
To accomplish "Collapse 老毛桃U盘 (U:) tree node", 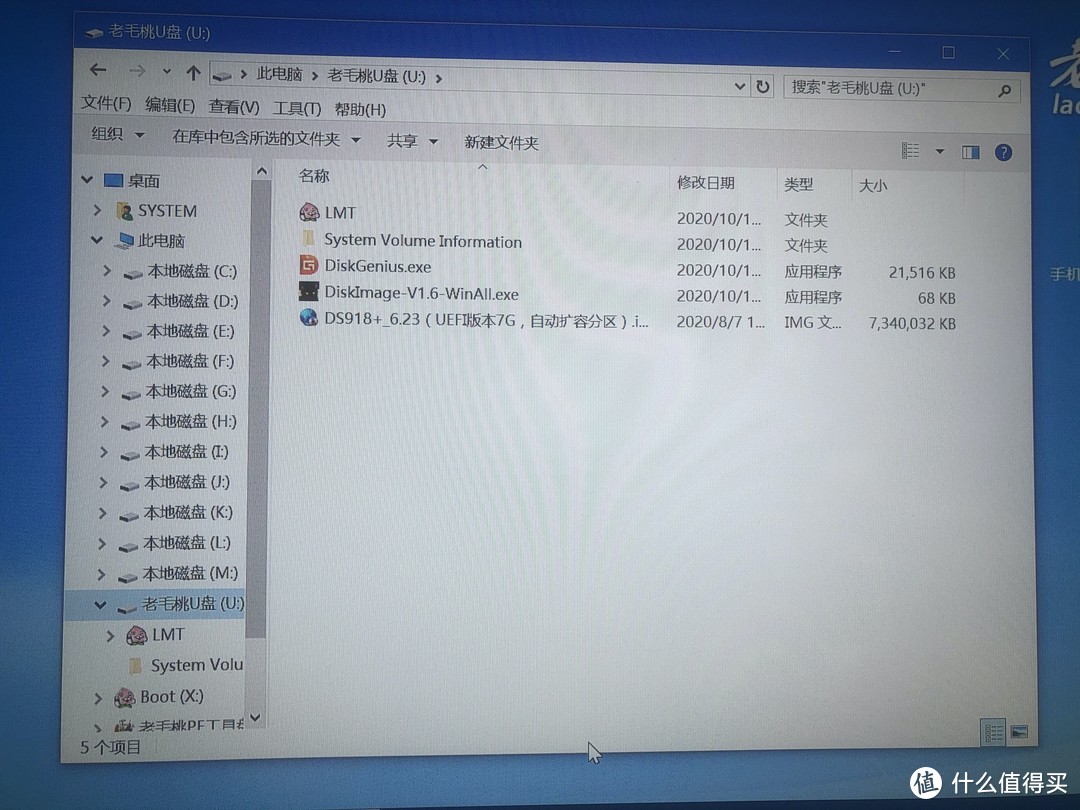I will pos(101,605).
